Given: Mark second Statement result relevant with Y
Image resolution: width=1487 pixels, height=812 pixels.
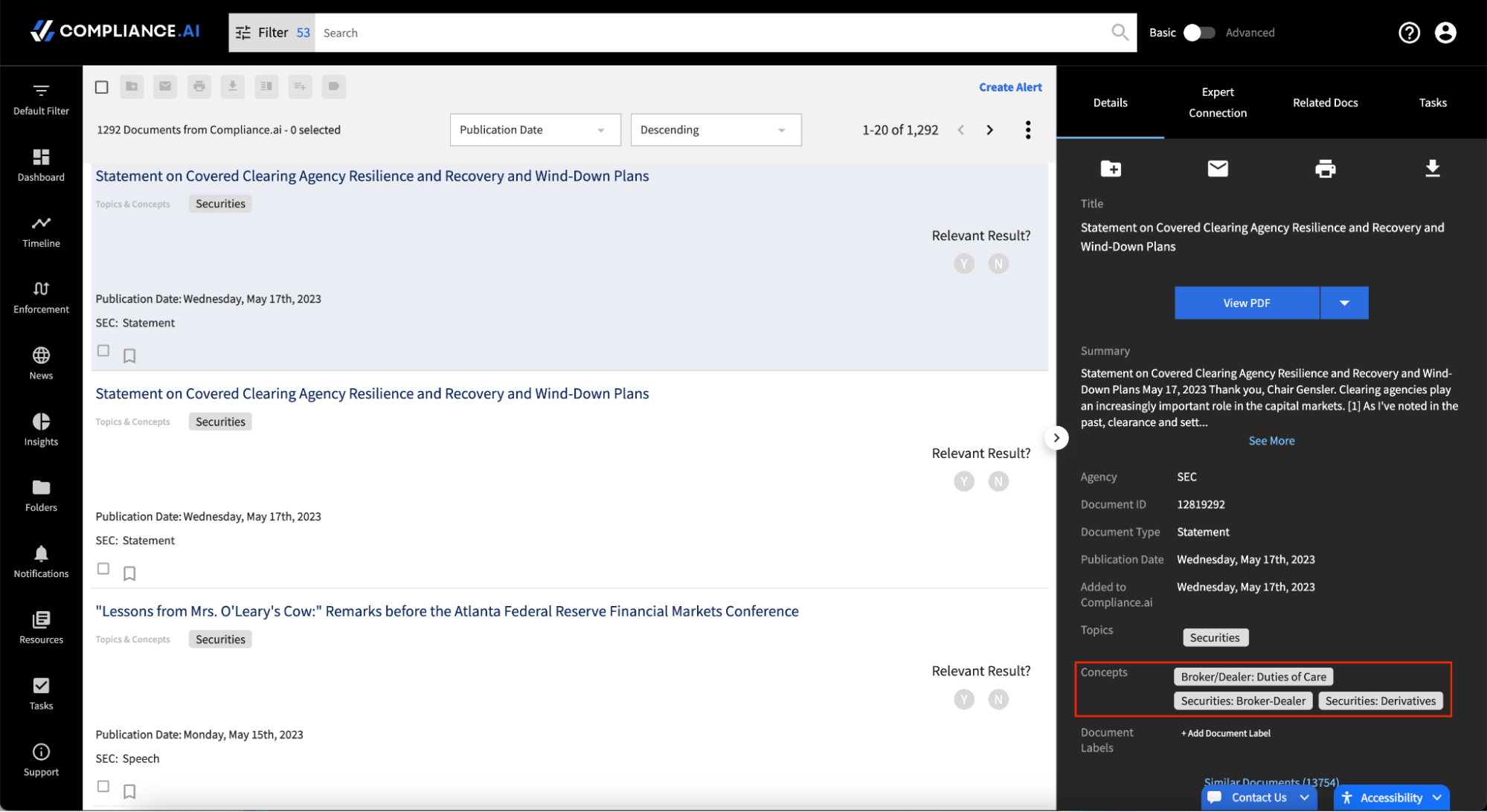Looking at the screenshot, I should click(x=964, y=482).
